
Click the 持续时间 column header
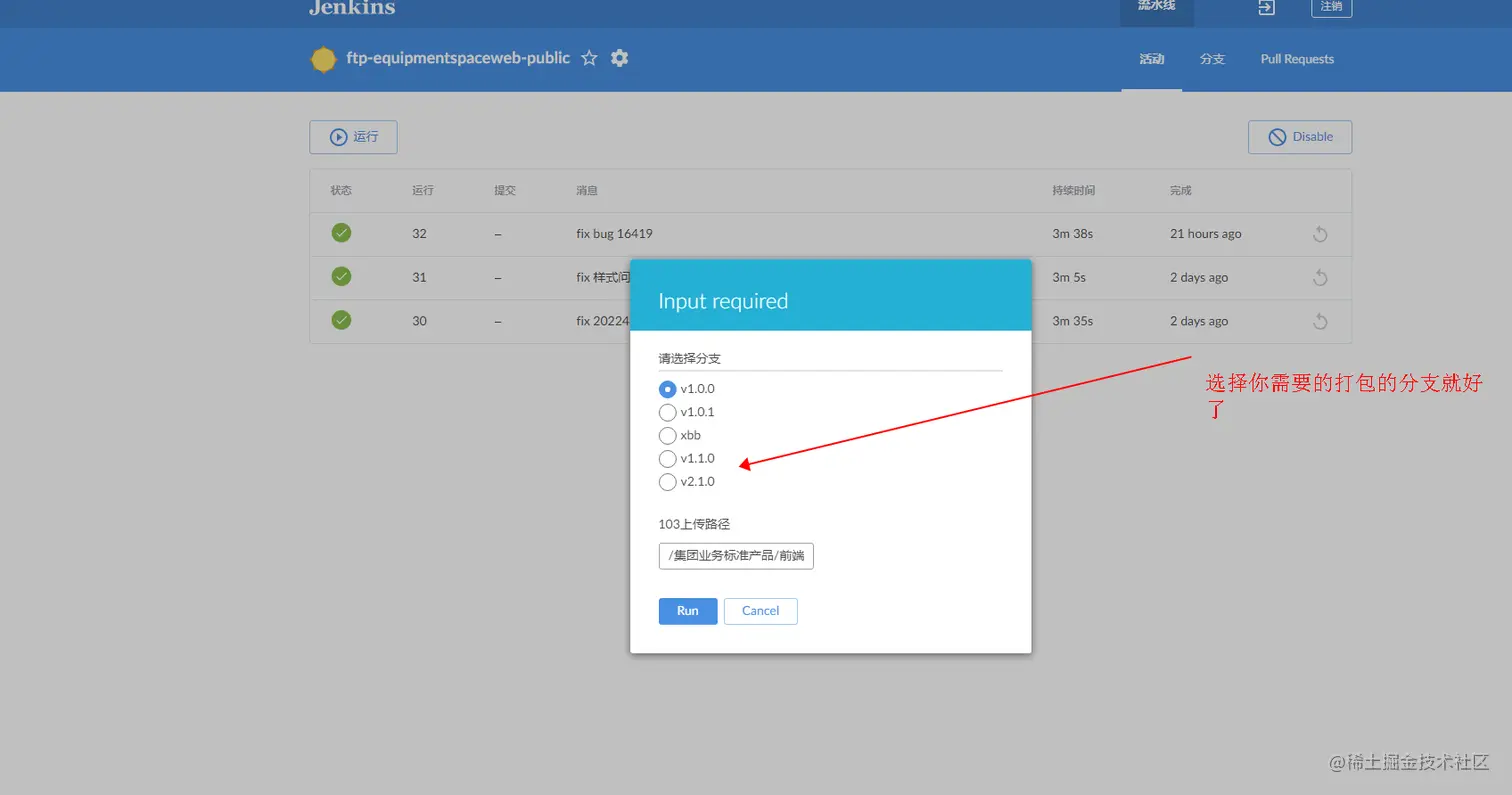tap(1073, 191)
